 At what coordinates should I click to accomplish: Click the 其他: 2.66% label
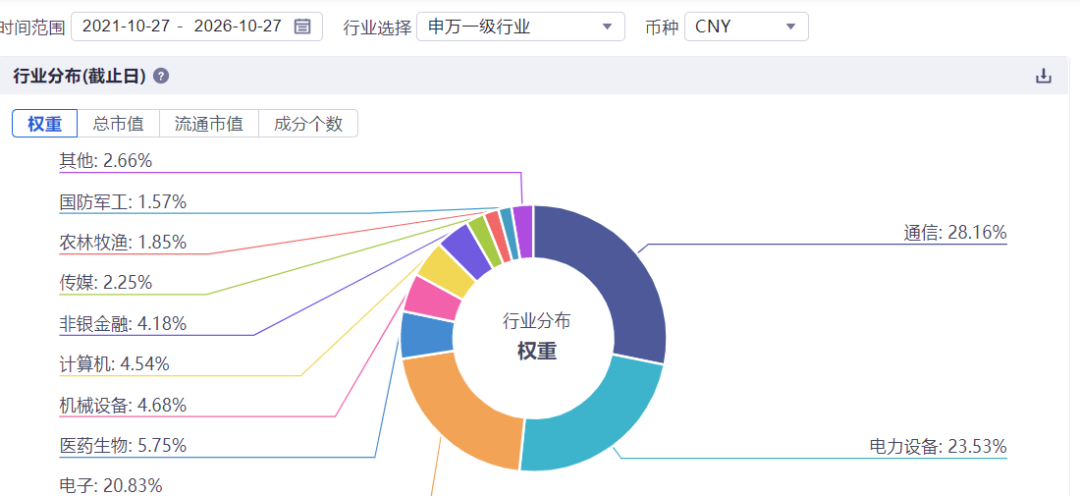pyautogui.click(x=105, y=161)
